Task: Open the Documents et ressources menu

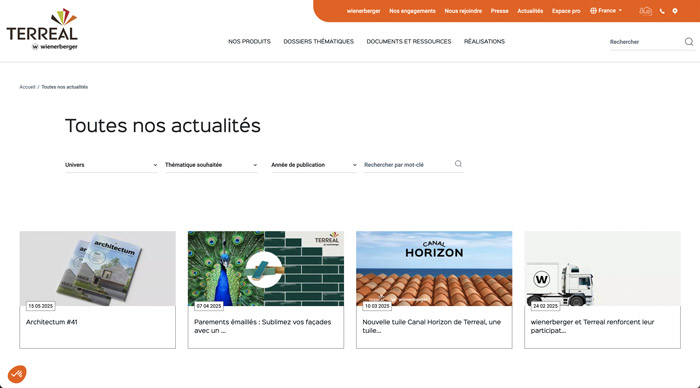Action: pyautogui.click(x=409, y=42)
